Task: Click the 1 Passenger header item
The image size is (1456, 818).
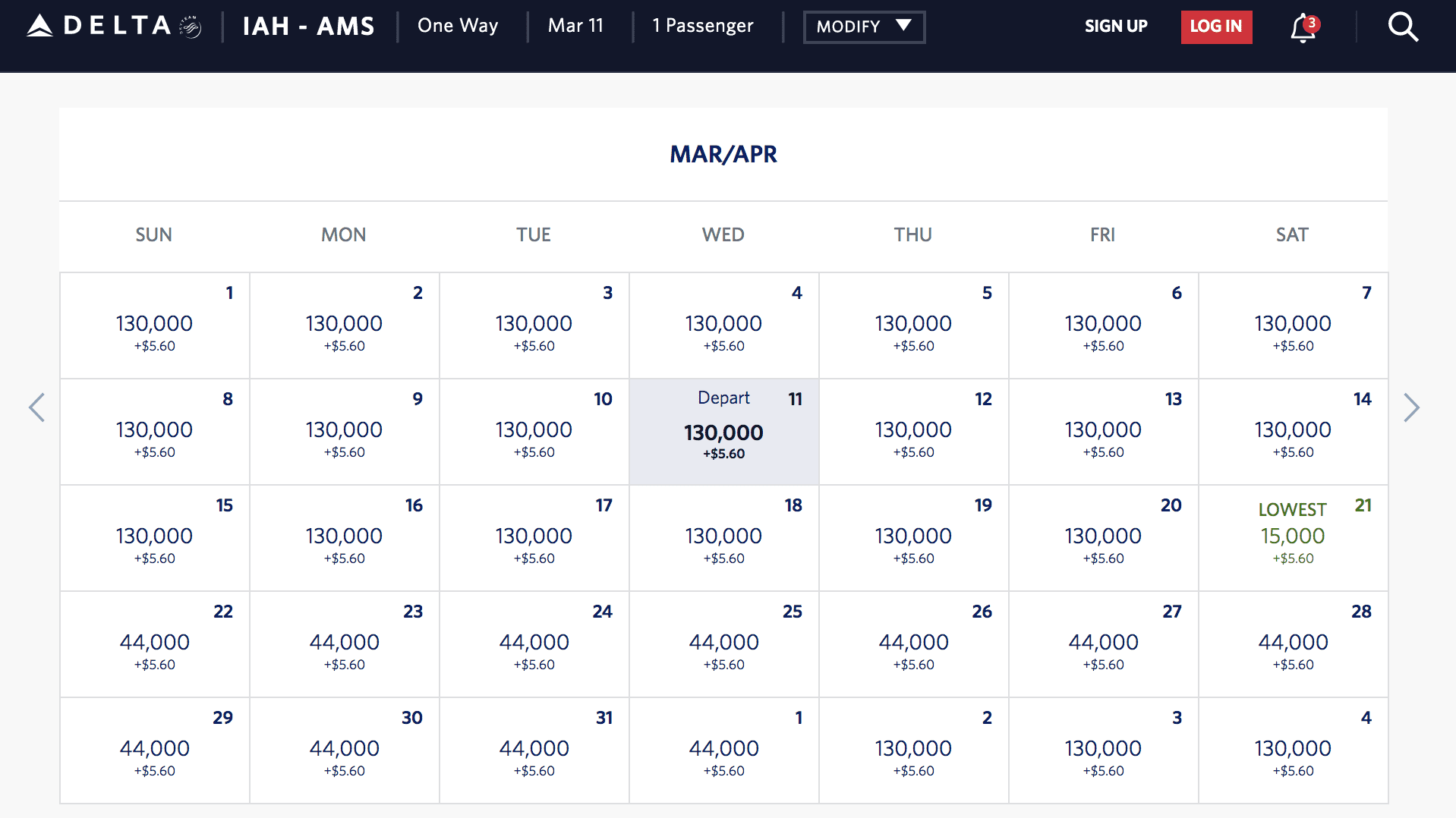Action: [703, 26]
